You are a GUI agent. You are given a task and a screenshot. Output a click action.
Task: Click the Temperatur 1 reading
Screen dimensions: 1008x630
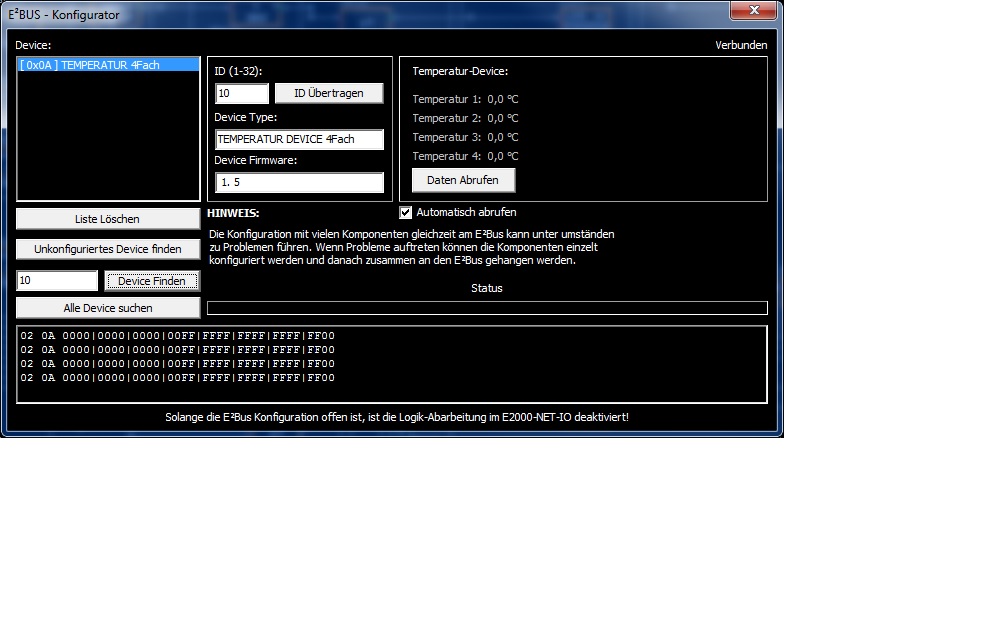465,99
